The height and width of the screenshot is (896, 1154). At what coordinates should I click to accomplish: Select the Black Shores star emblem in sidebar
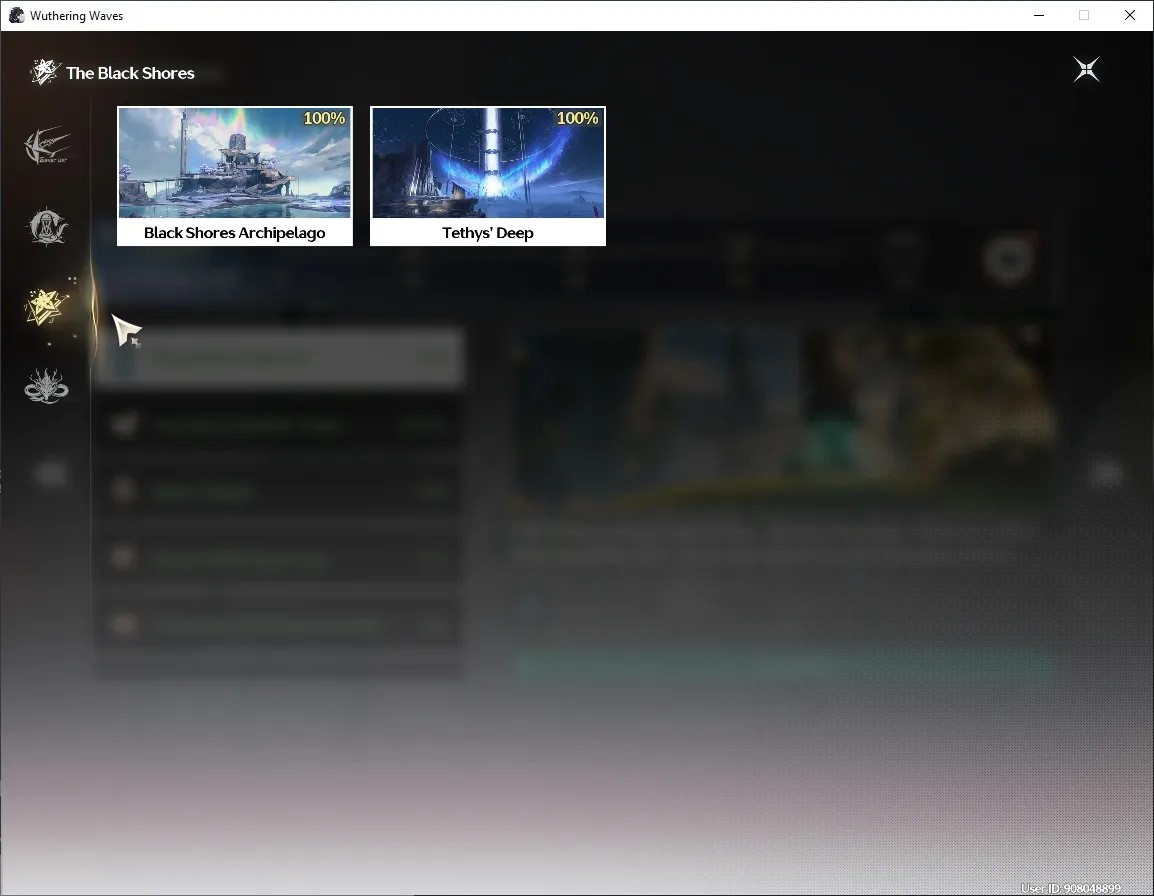46,306
